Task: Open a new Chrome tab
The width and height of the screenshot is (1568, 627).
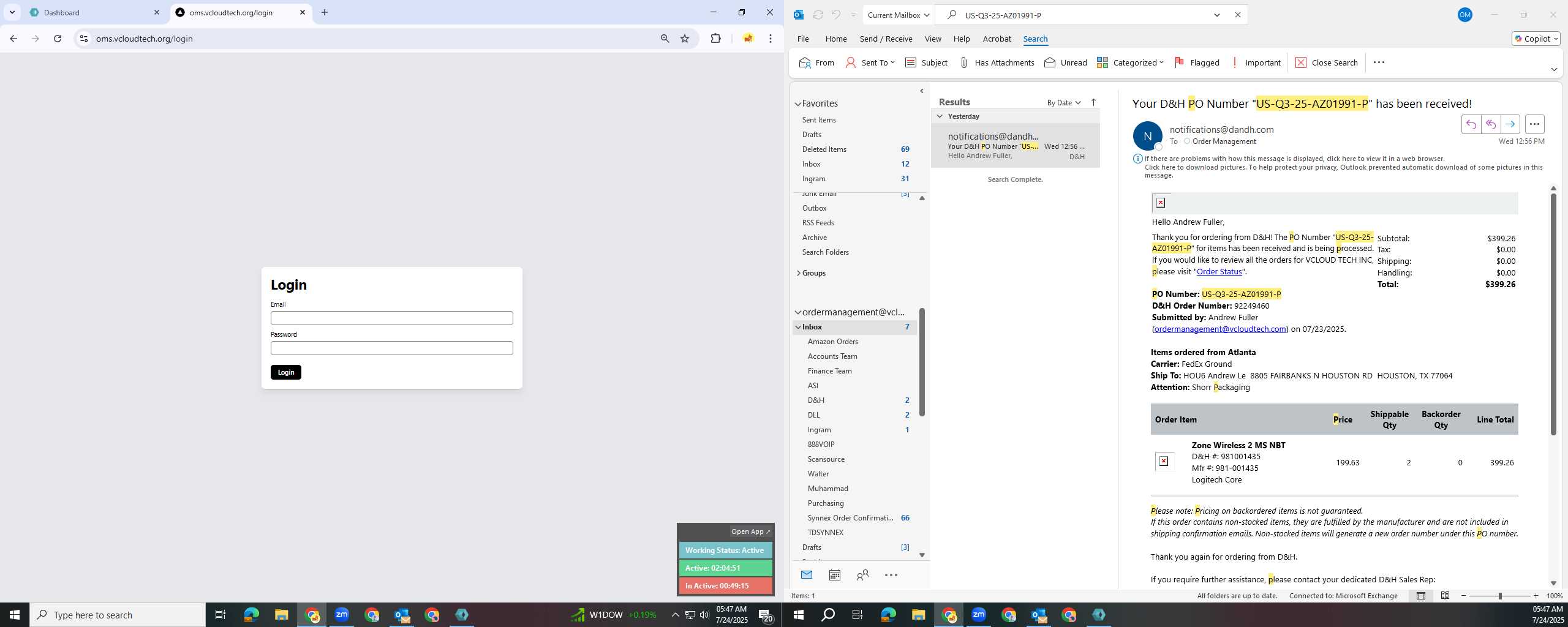Action: click(x=325, y=12)
